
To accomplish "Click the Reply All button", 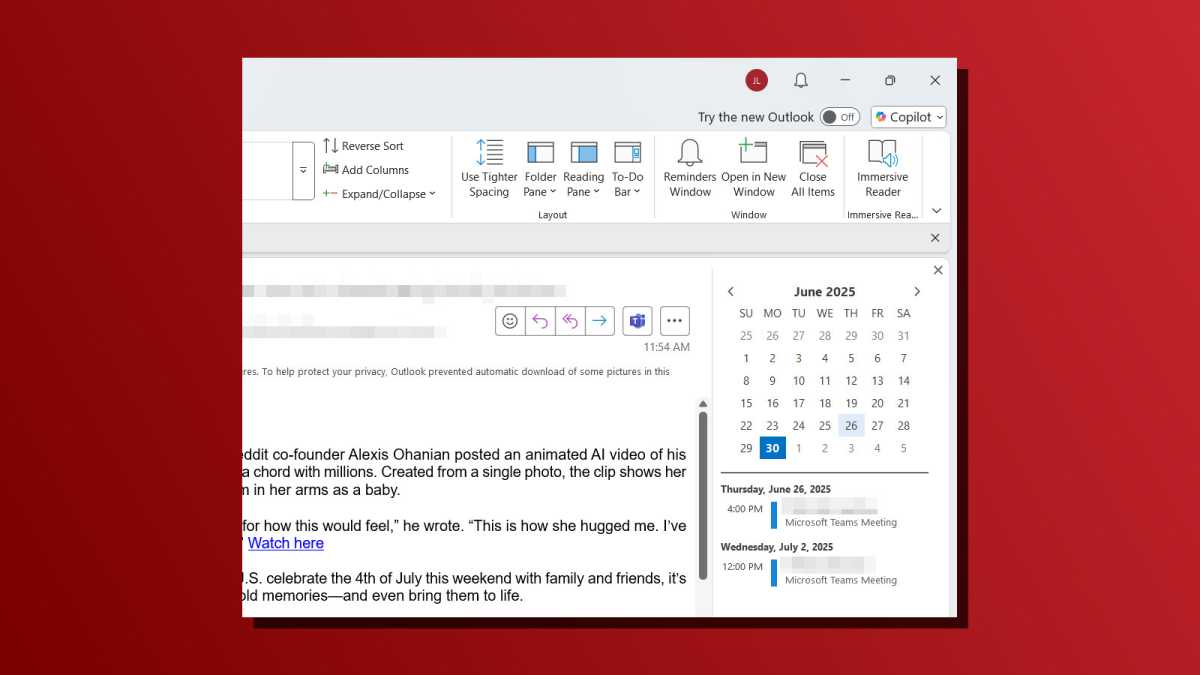I will point(570,321).
